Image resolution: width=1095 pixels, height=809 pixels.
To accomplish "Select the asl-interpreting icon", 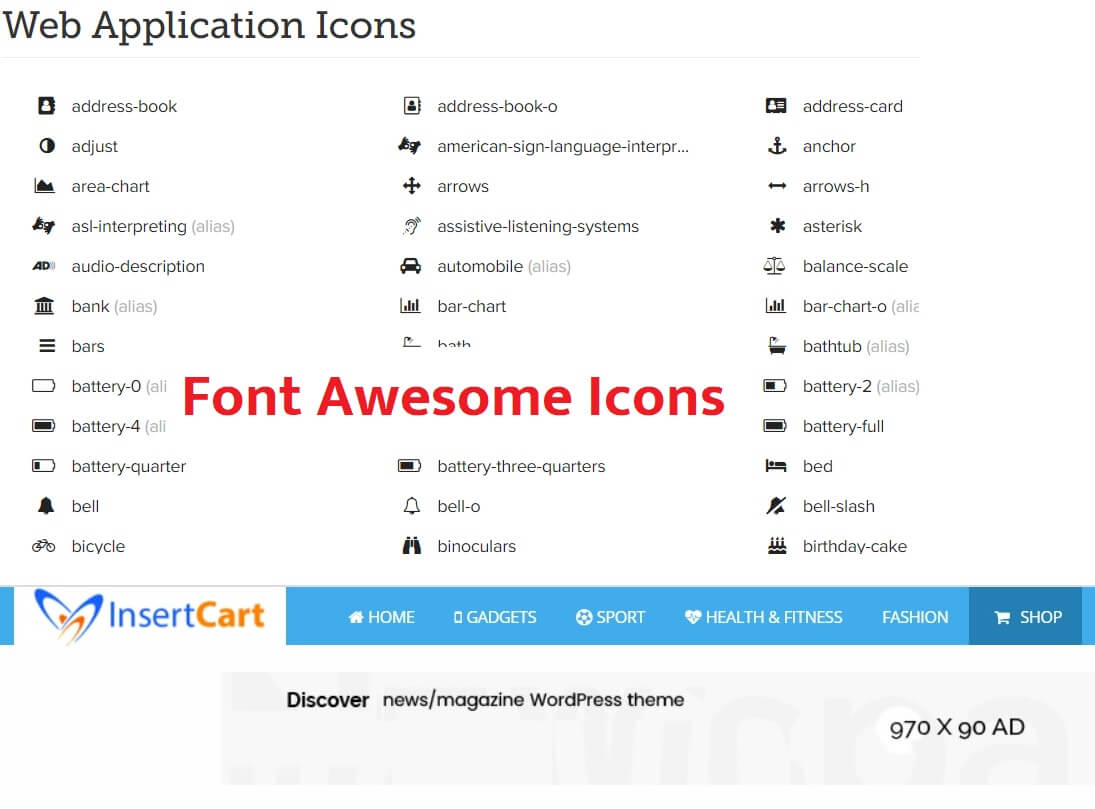I will tap(43, 225).
